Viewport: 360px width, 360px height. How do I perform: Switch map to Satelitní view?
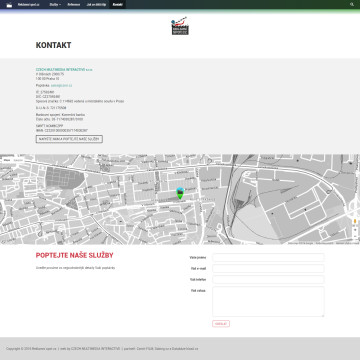click(18, 160)
